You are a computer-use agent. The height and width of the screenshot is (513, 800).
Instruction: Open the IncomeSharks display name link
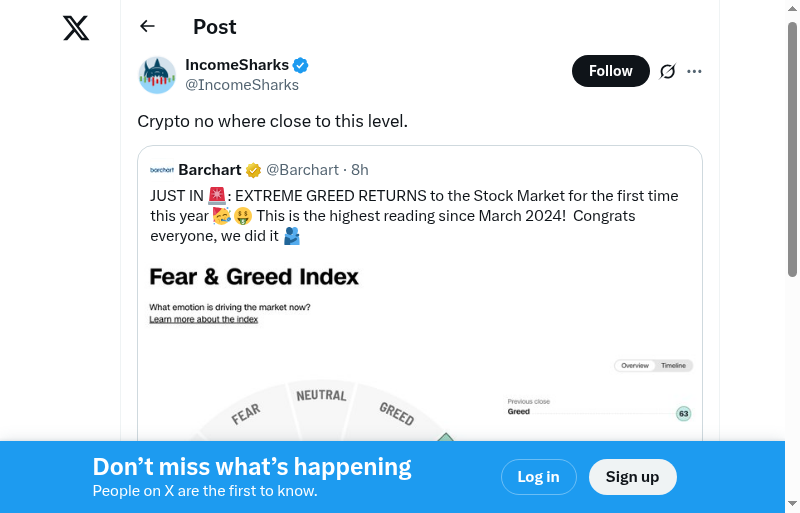[237, 65]
